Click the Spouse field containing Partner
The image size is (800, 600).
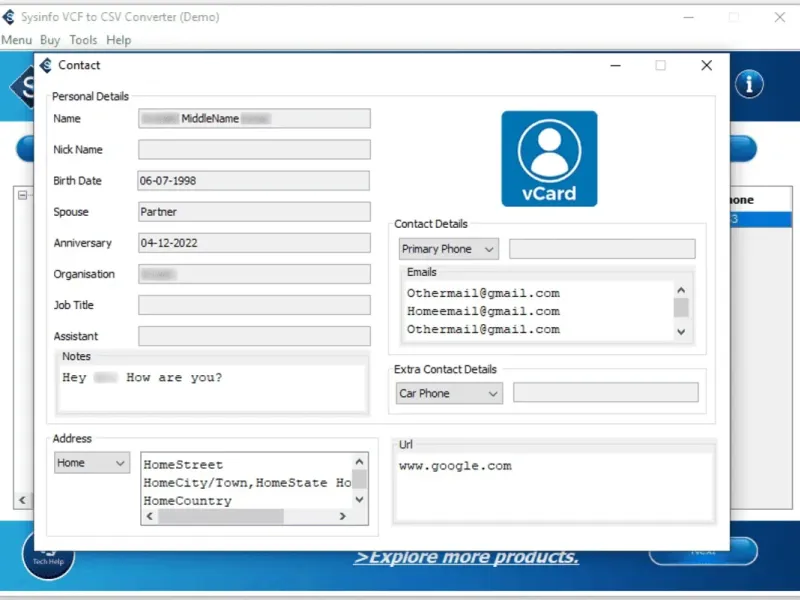pyautogui.click(x=254, y=212)
